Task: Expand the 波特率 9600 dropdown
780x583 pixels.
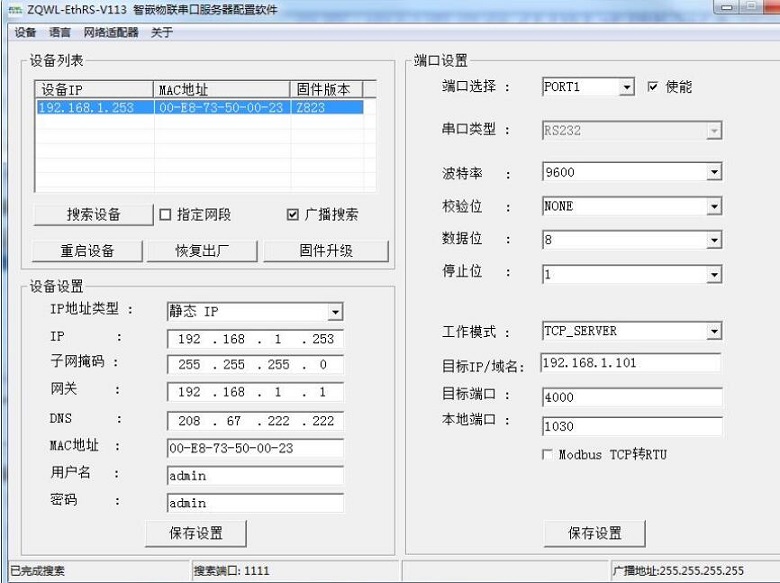Action: pyautogui.click(x=714, y=172)
